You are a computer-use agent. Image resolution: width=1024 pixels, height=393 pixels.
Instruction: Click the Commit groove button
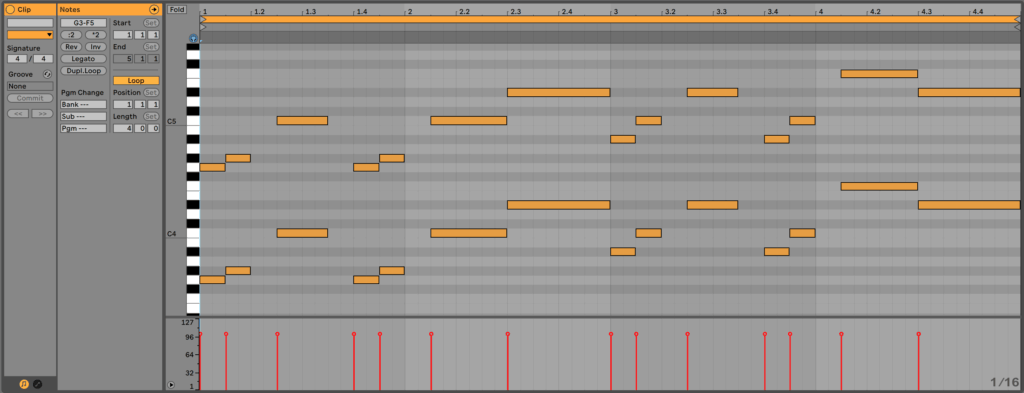click(30, 98)
